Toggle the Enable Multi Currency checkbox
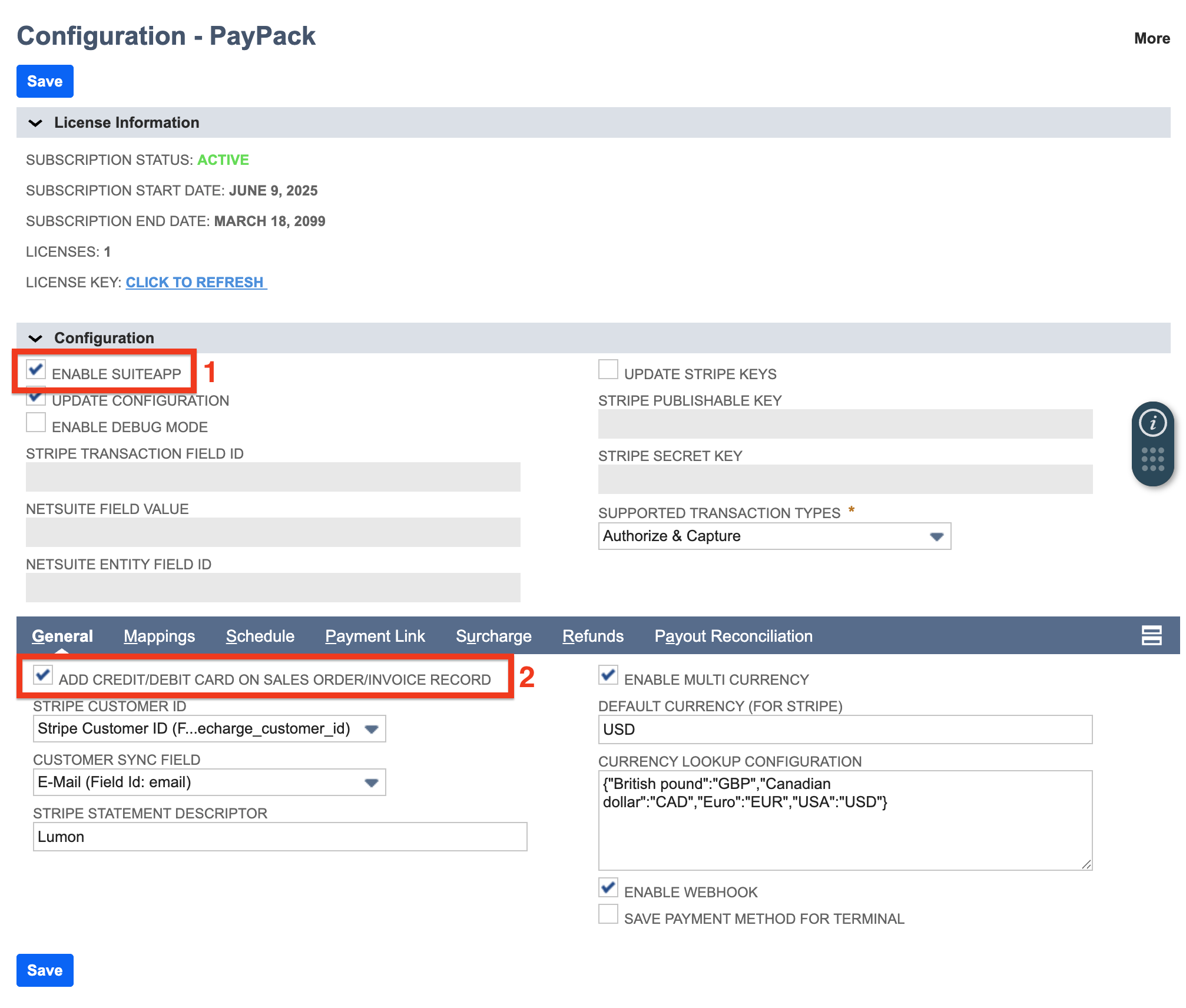Screen dimensions: 1186x1008 [x=608, y=675]
